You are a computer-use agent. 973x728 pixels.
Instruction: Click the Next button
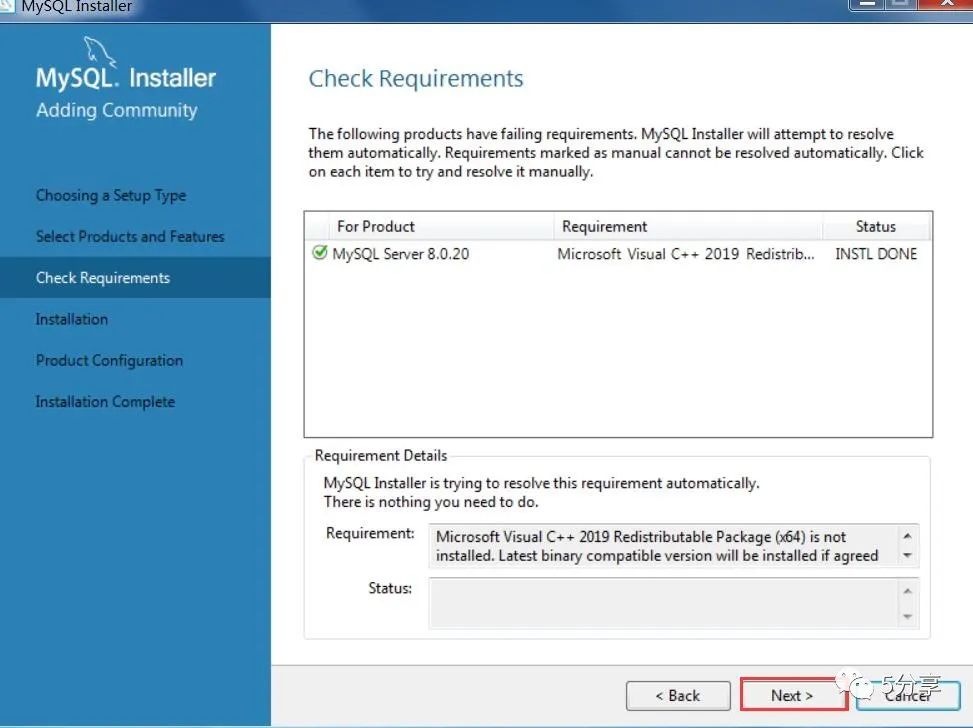pos(792,696)
